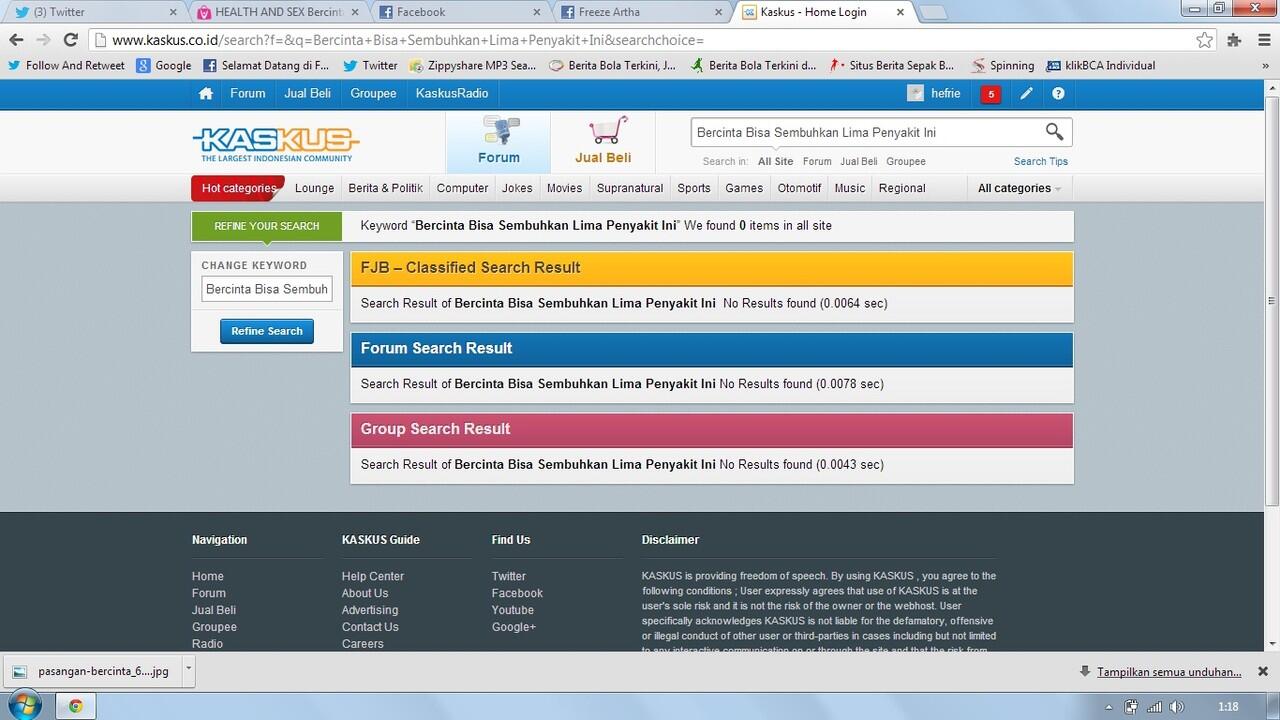1280x720 pixels.
Task: Open the Supranatural category
Action: click(x=630, y=188)
